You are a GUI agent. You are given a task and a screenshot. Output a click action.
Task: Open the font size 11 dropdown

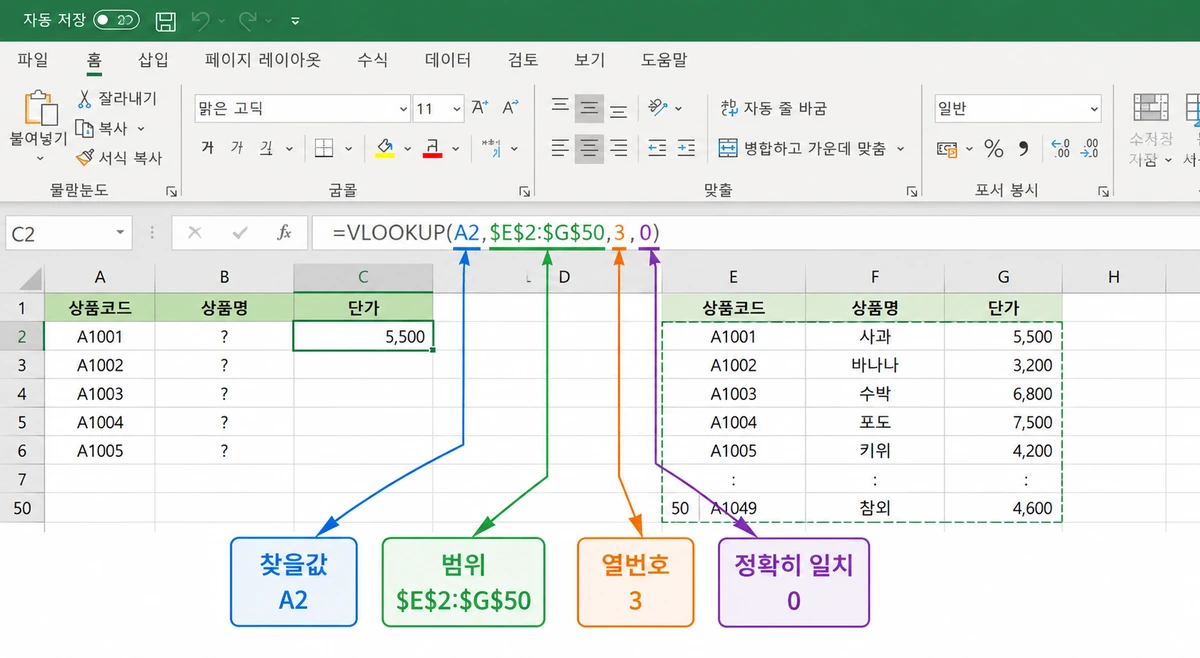pos(457,108)
